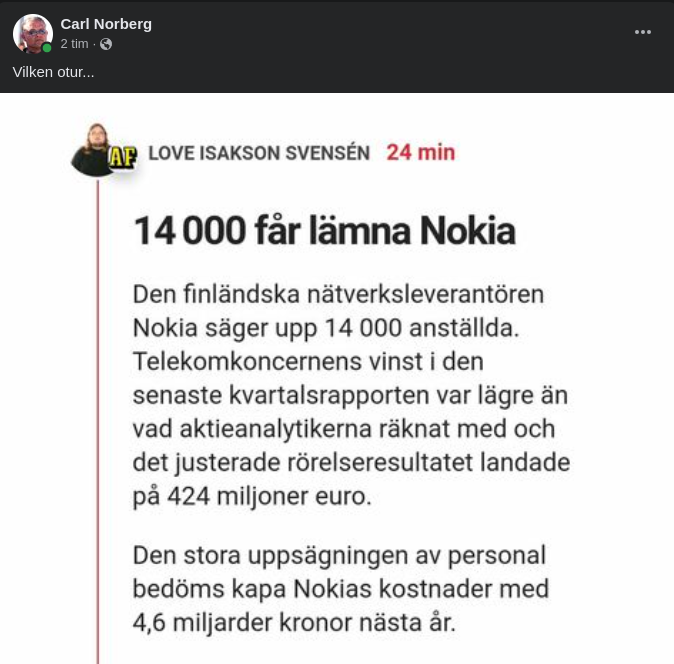Image resolution: width=674 pixels, height=664 pixels.
Task: Open the three-dot post options menu
Action: [643, 32]
